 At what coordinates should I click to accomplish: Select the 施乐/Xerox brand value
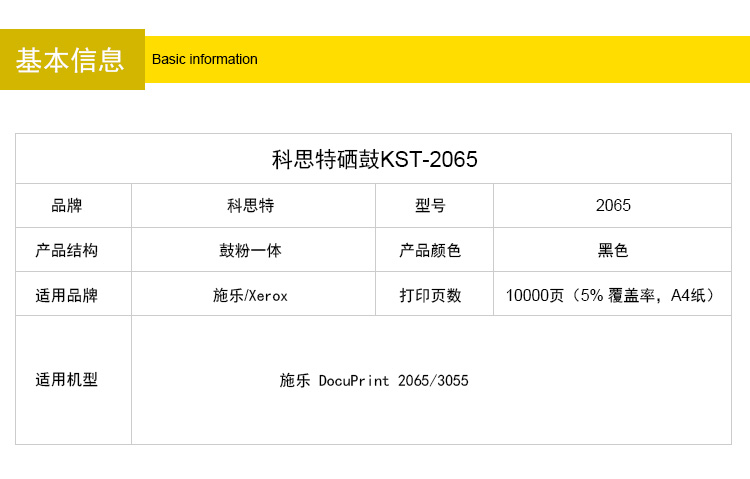(250, 295)
